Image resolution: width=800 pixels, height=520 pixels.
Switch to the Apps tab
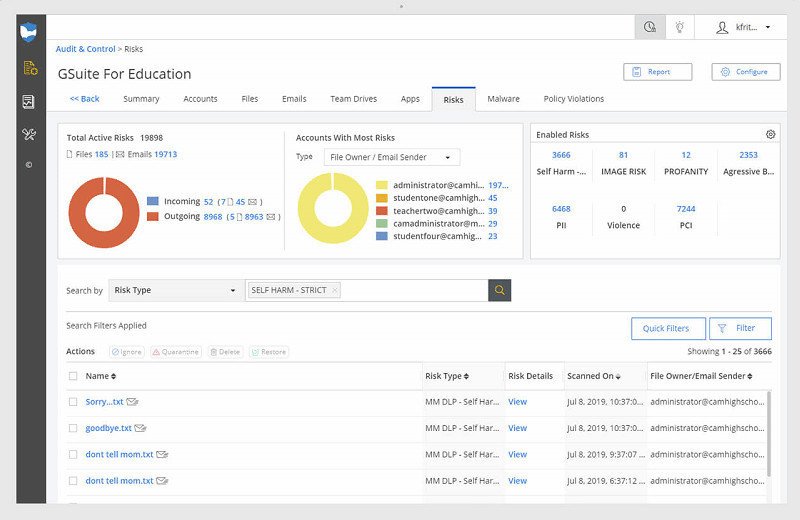[410, 99]
